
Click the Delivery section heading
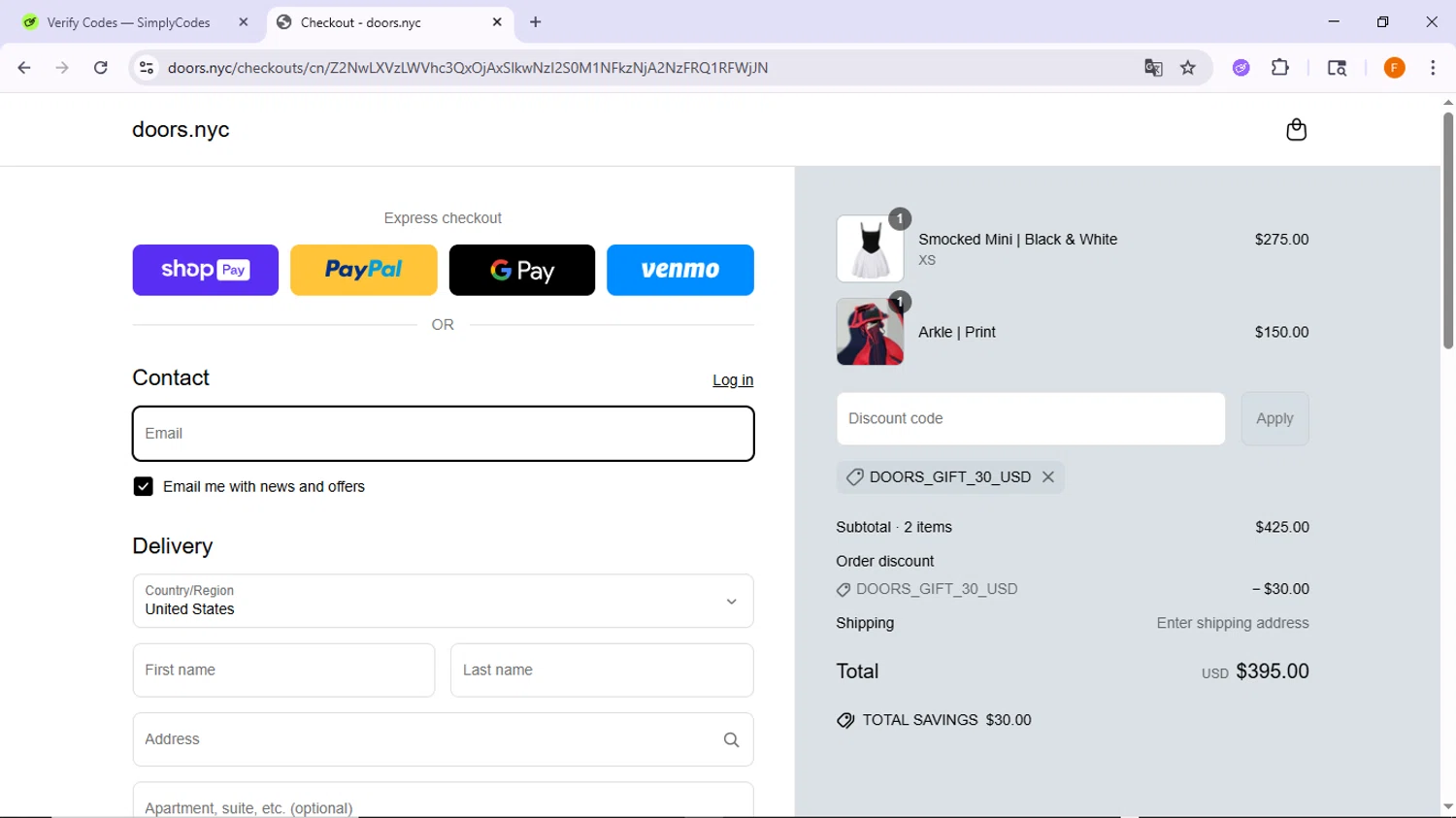point(173,546)
